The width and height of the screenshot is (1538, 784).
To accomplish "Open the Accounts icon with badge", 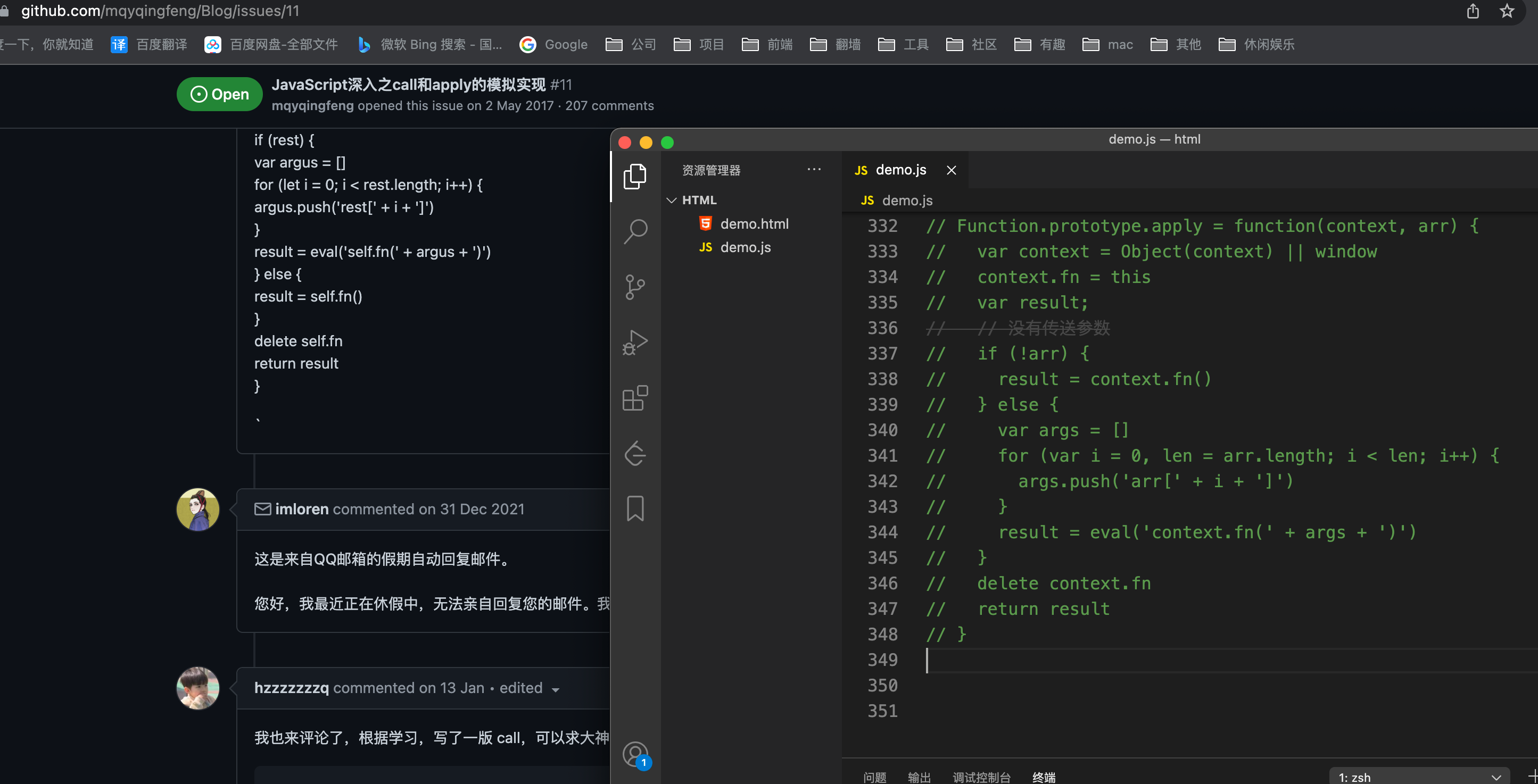I will 636,755.
